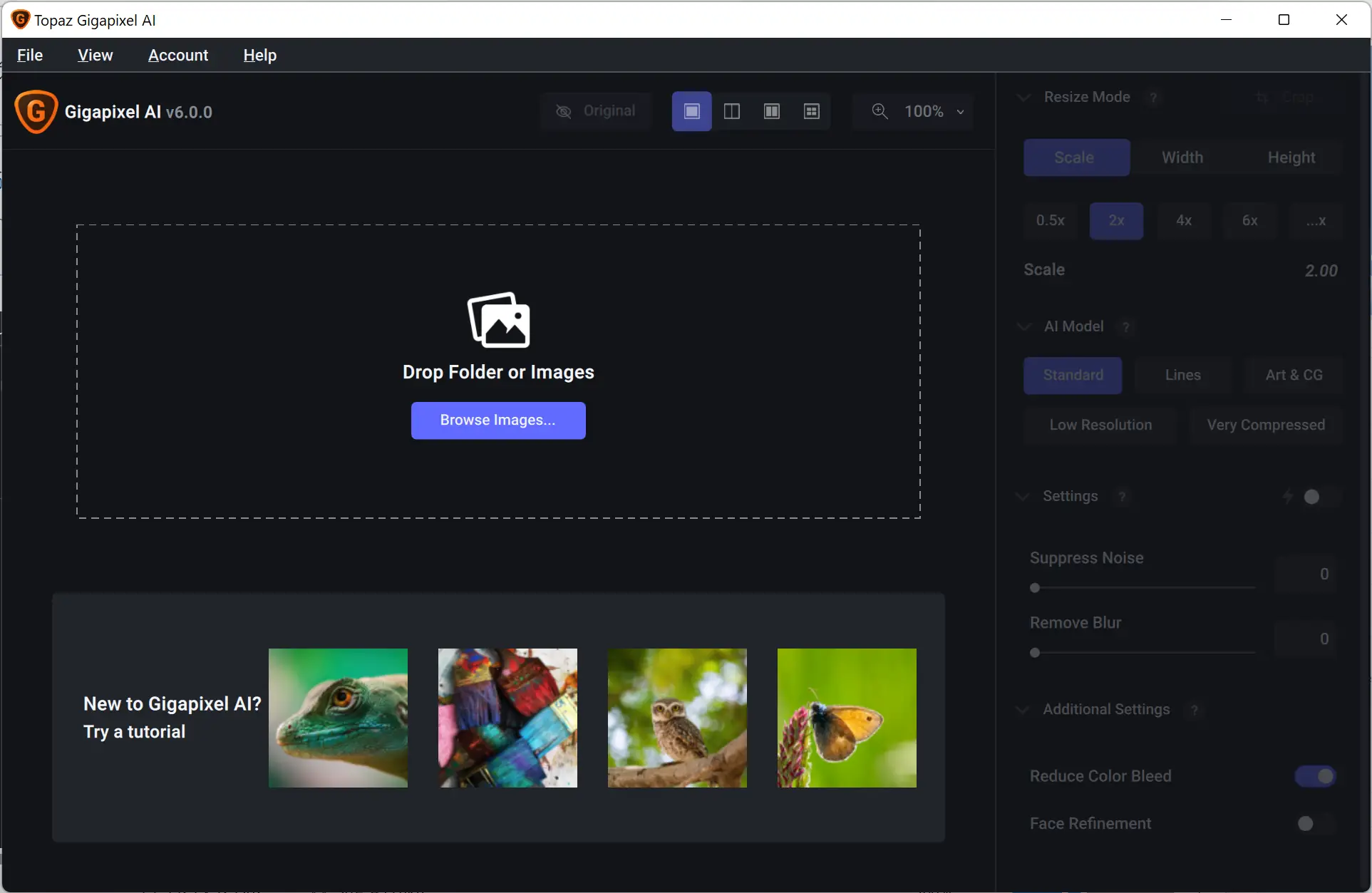
Task: Collapse the Resize Mode section
Action: (x=1023, y=98)
